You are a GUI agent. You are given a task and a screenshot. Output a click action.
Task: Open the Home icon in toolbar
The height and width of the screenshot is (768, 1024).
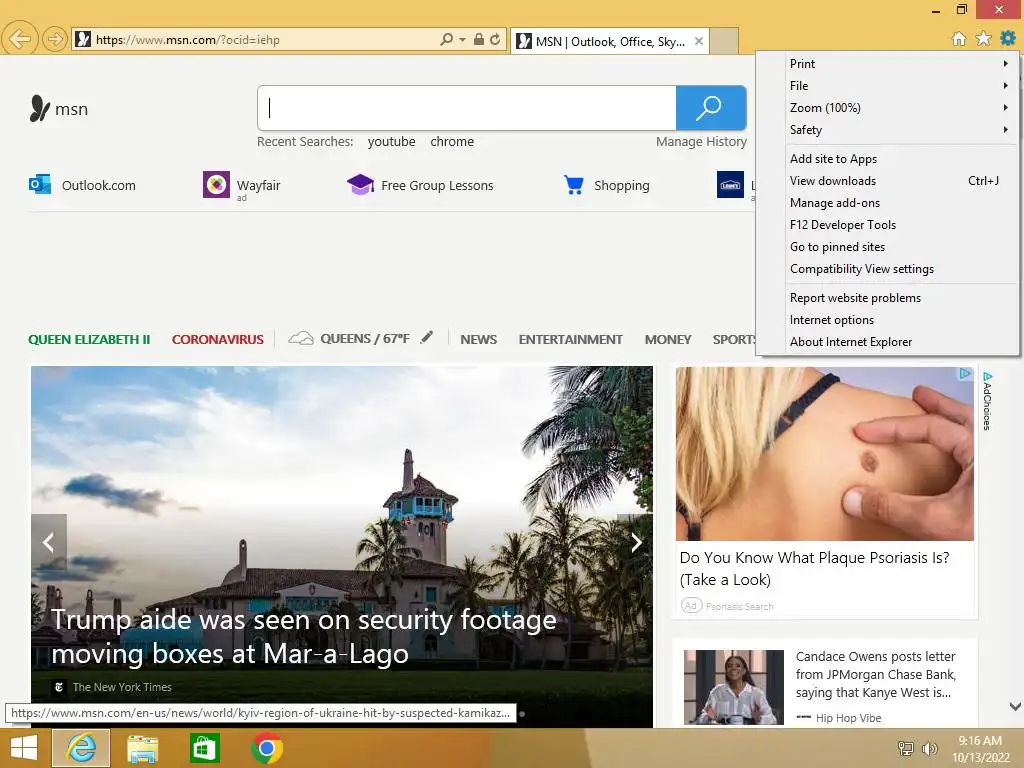tap(959, 39)
